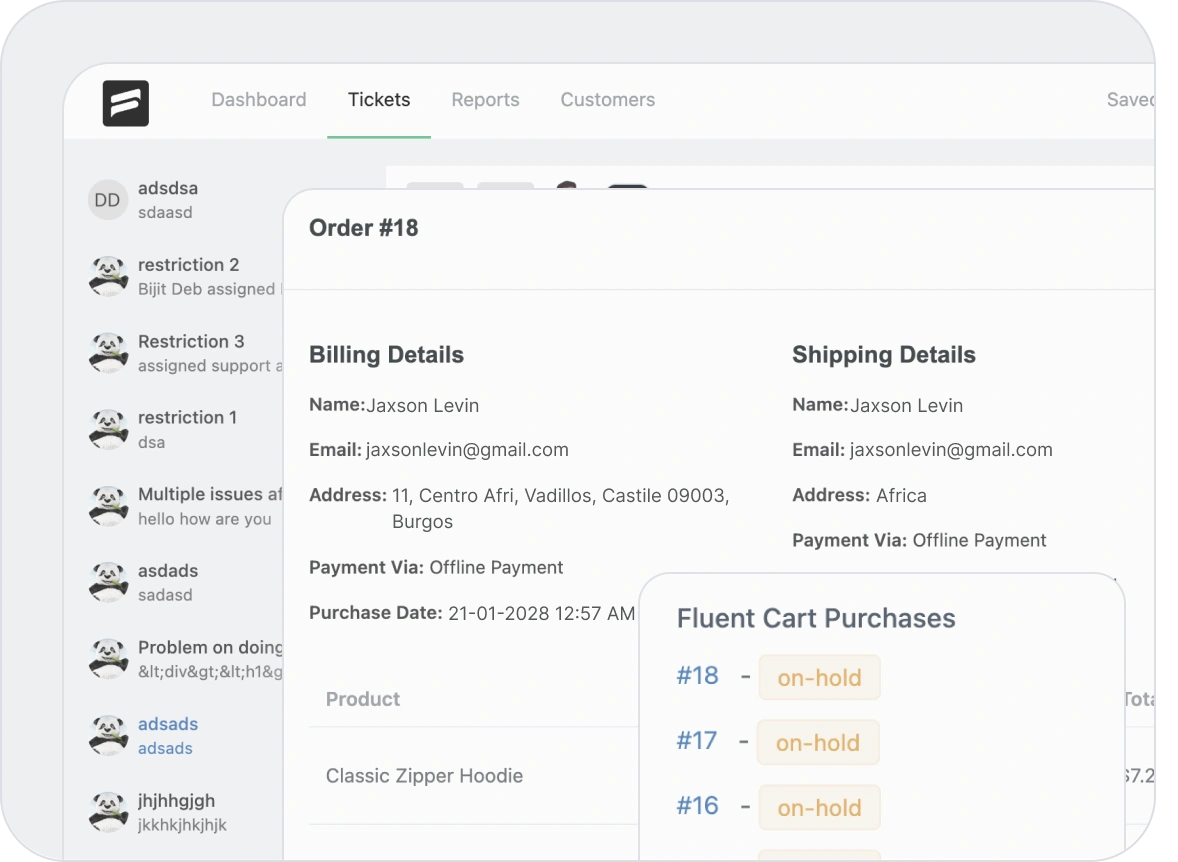Open the Customers tab
1178x862 pixels.
(607, 100)
